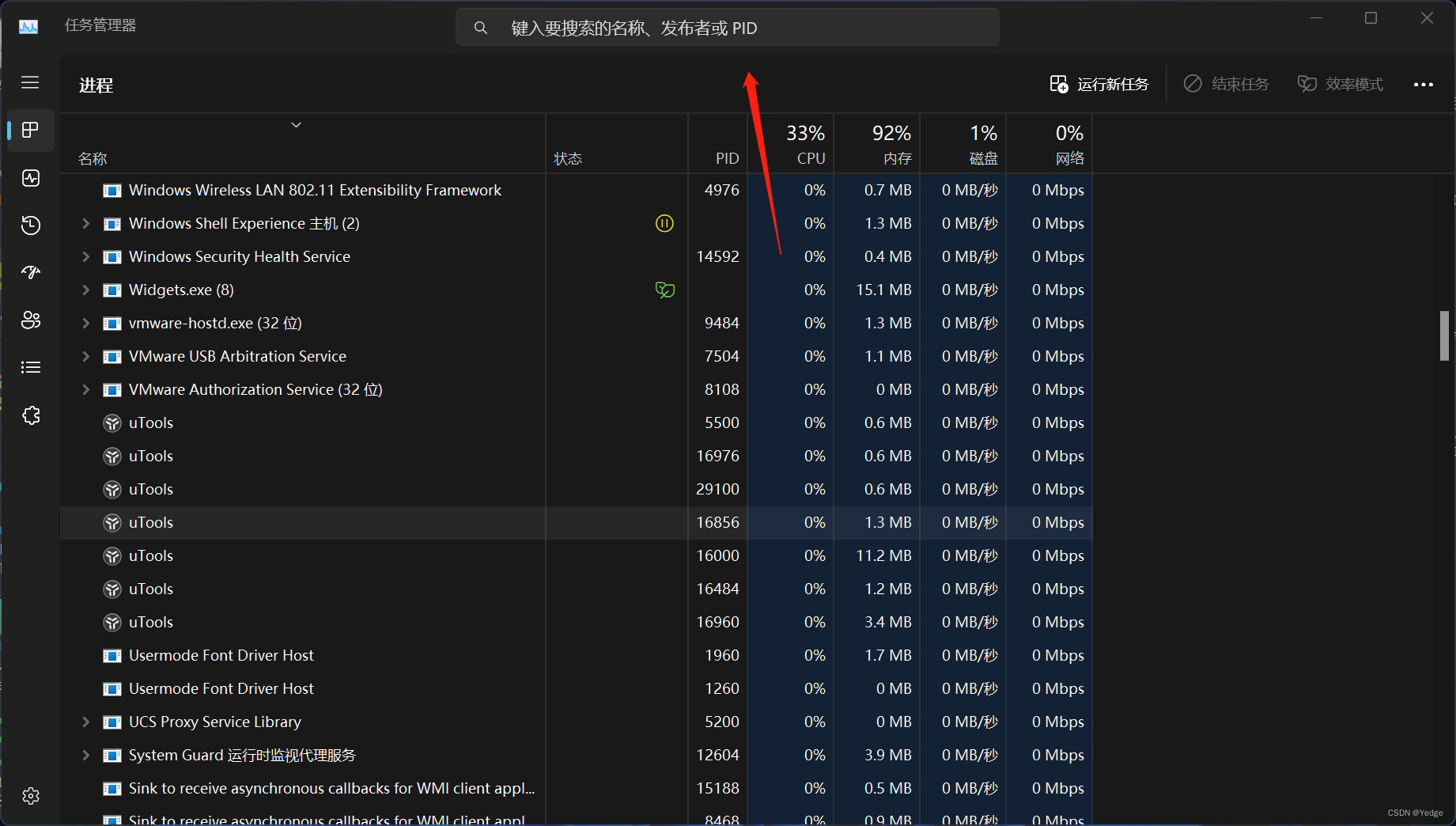The width and height of the screenshot is (1456, 826).
Task: Click the PID 14592 cell
Action: pos(717,256)
